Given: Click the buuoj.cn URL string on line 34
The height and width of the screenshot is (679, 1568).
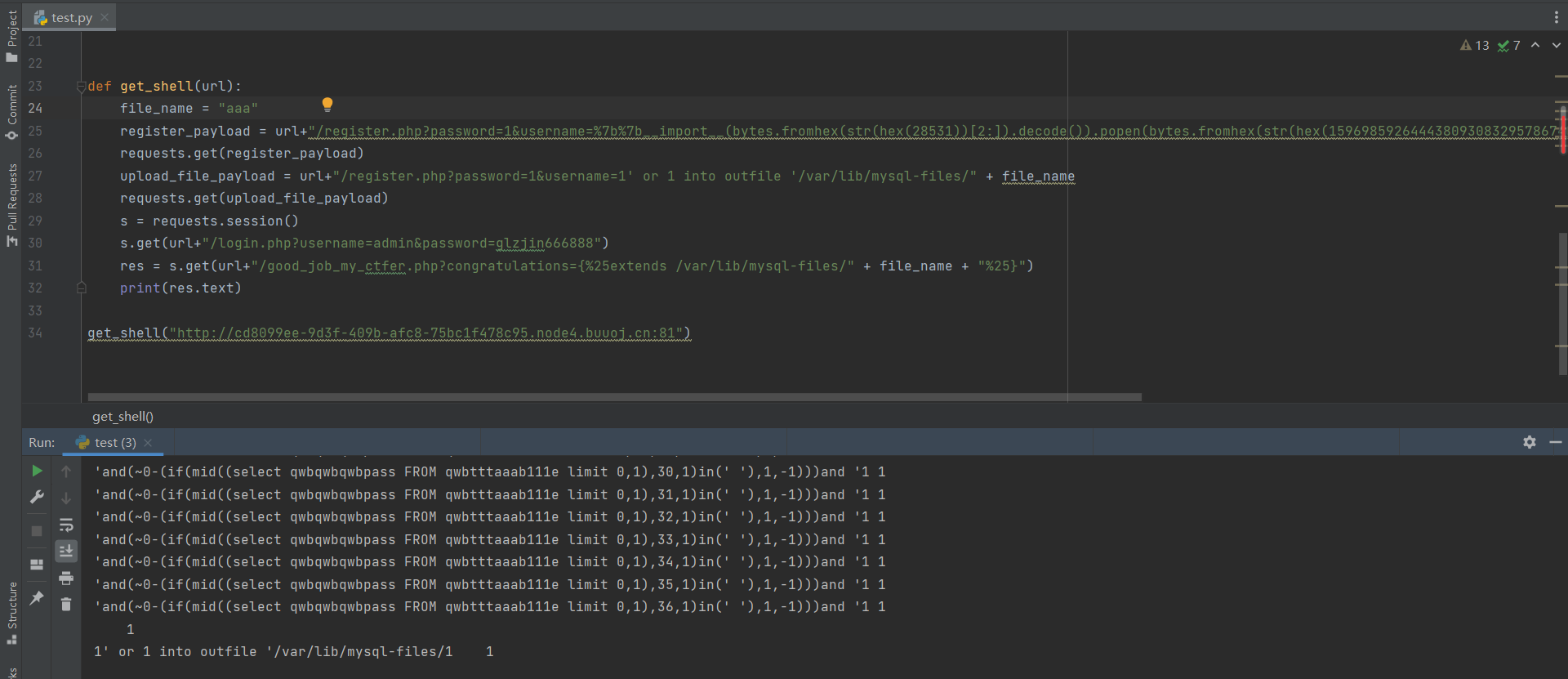Looking at the screenshot, I should point(426,333).
